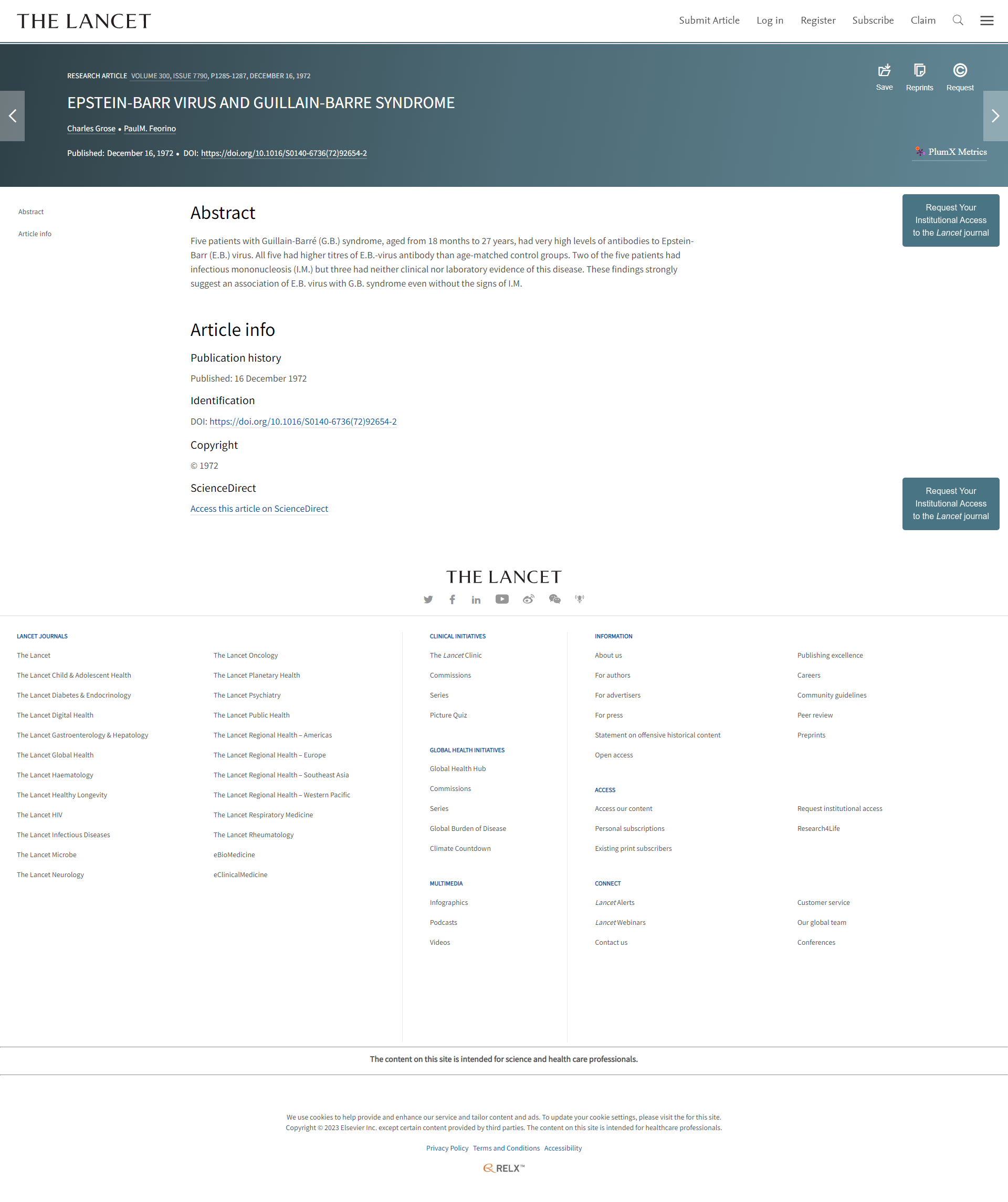Open Podcasts under Multimedia
1008x1202 pixels.
pos(444,923)
